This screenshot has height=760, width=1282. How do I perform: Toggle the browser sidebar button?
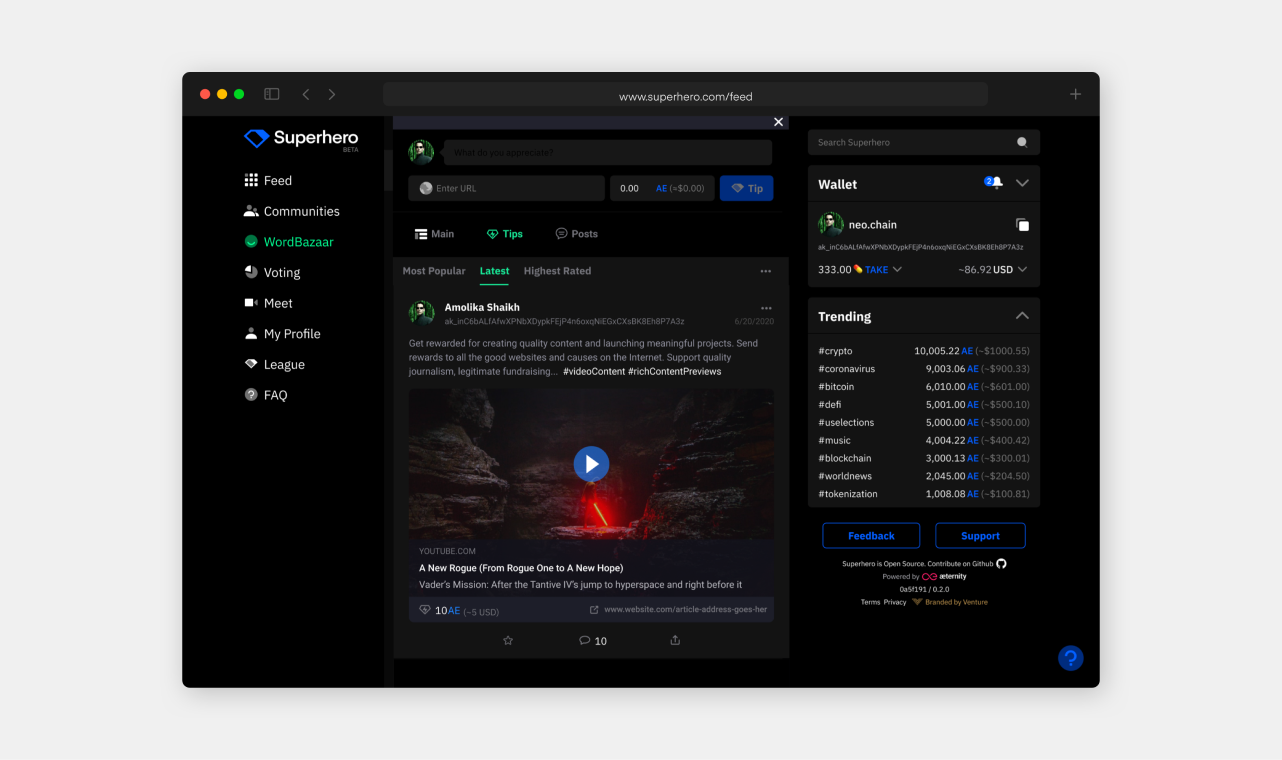pyautogui.click(x=271, y=94)
